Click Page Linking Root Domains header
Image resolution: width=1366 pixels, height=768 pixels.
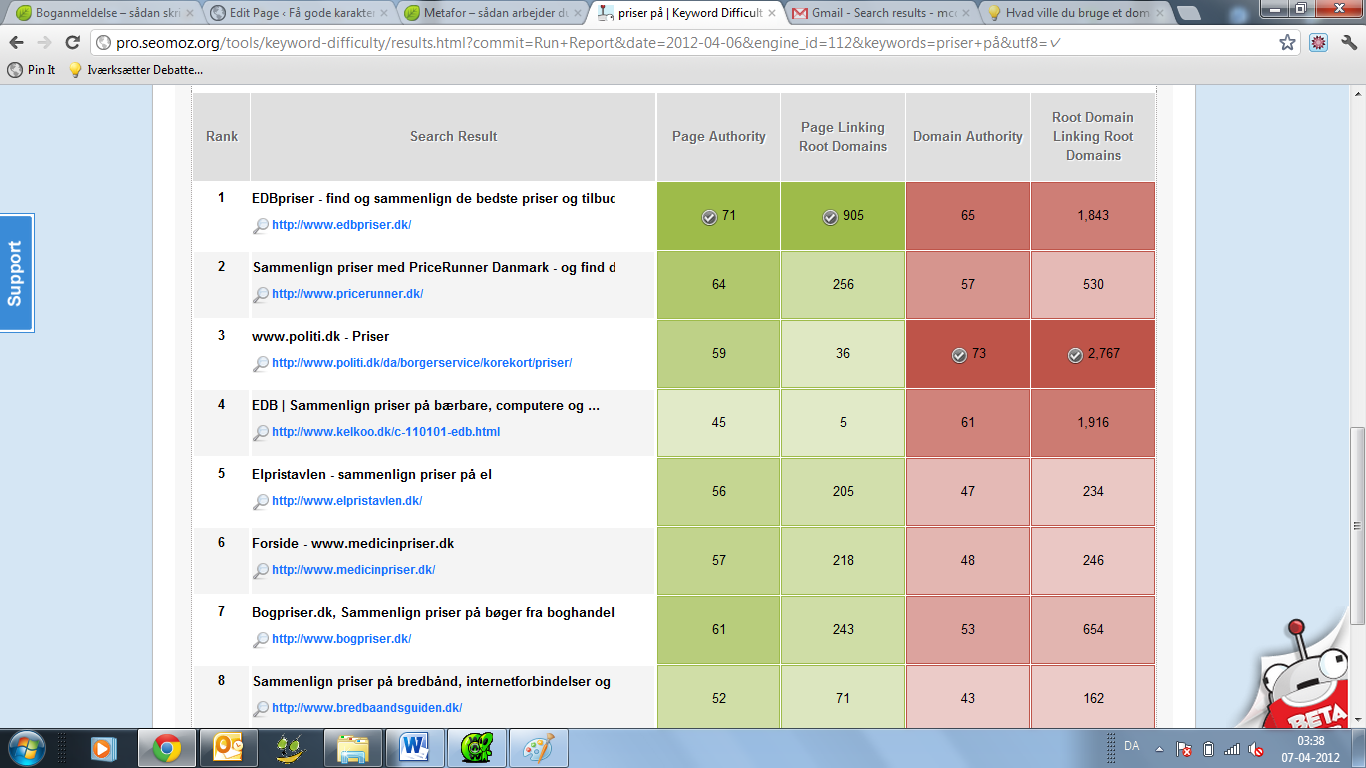coord(843,137)
